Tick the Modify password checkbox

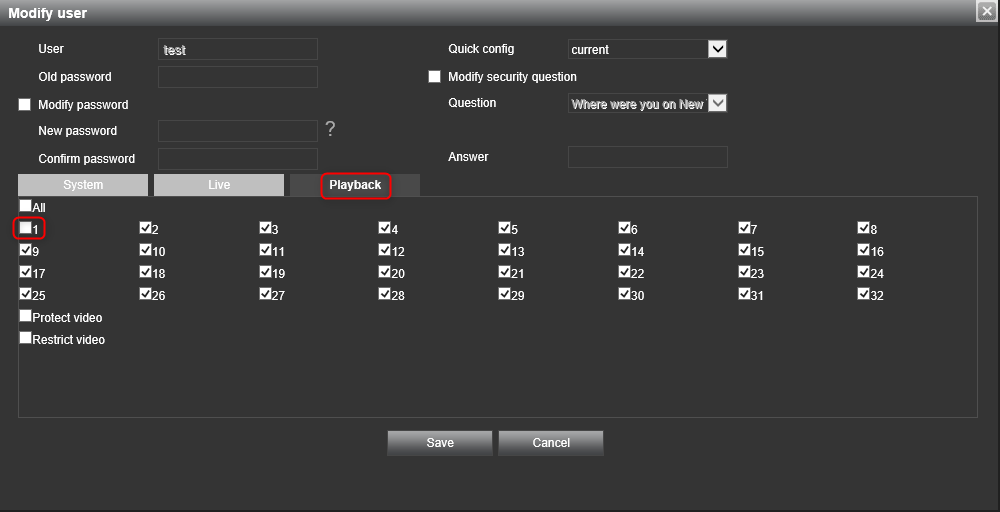[25, 104]
